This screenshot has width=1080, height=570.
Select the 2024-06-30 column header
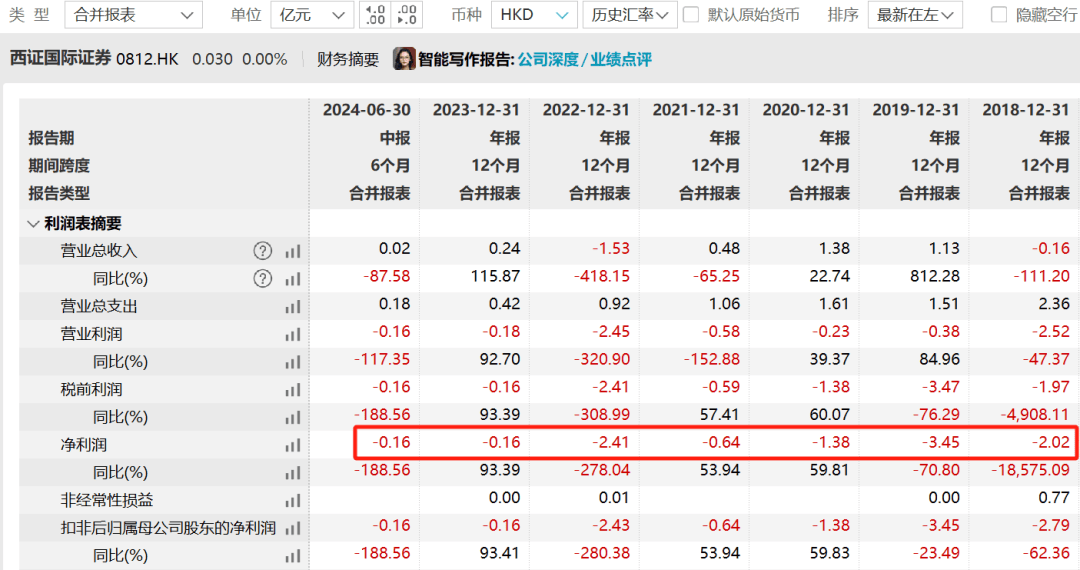(366, 110)
